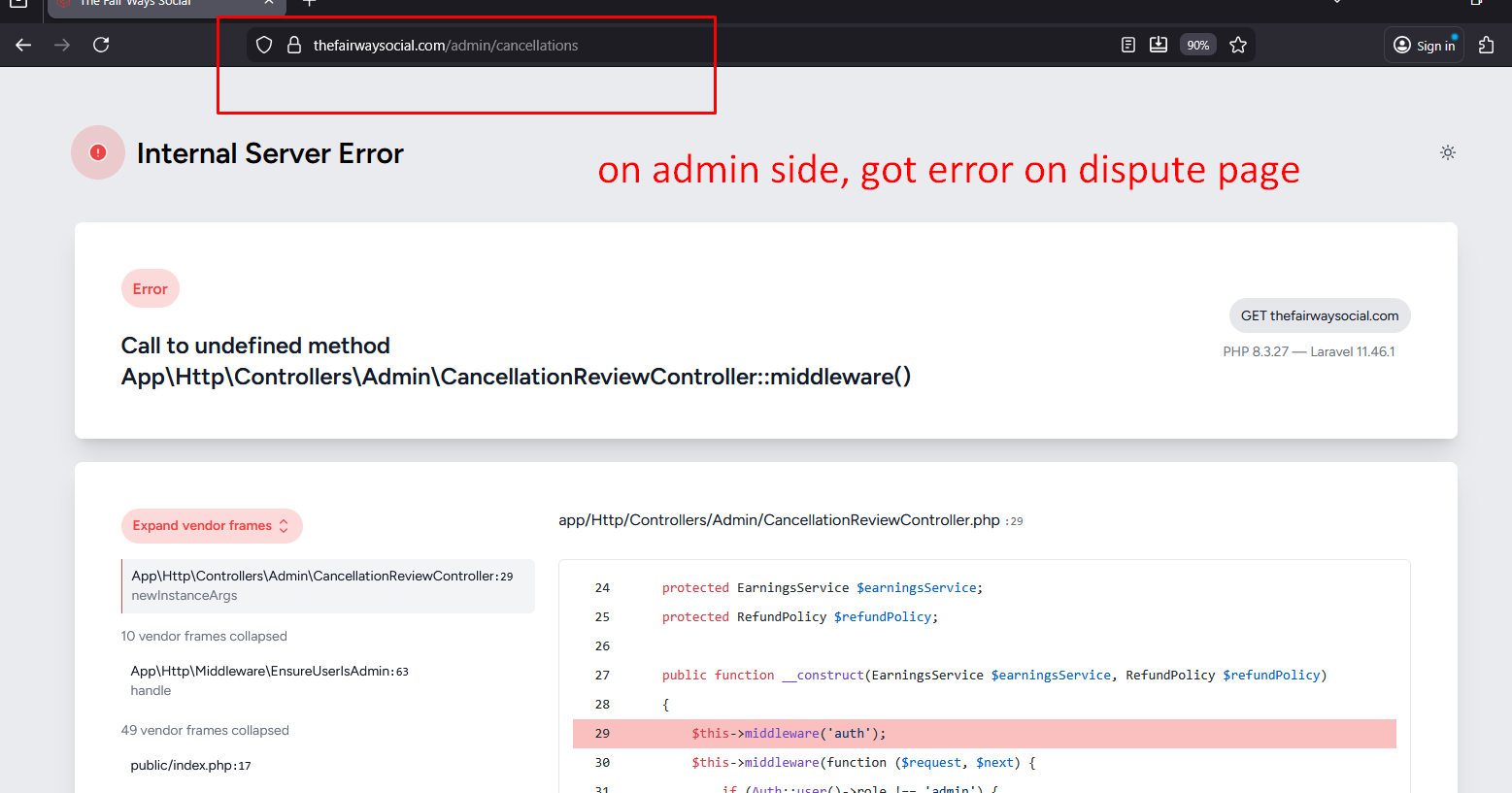Reload the current page
This screenshot has width=1512, height=793.
[101, 45]
